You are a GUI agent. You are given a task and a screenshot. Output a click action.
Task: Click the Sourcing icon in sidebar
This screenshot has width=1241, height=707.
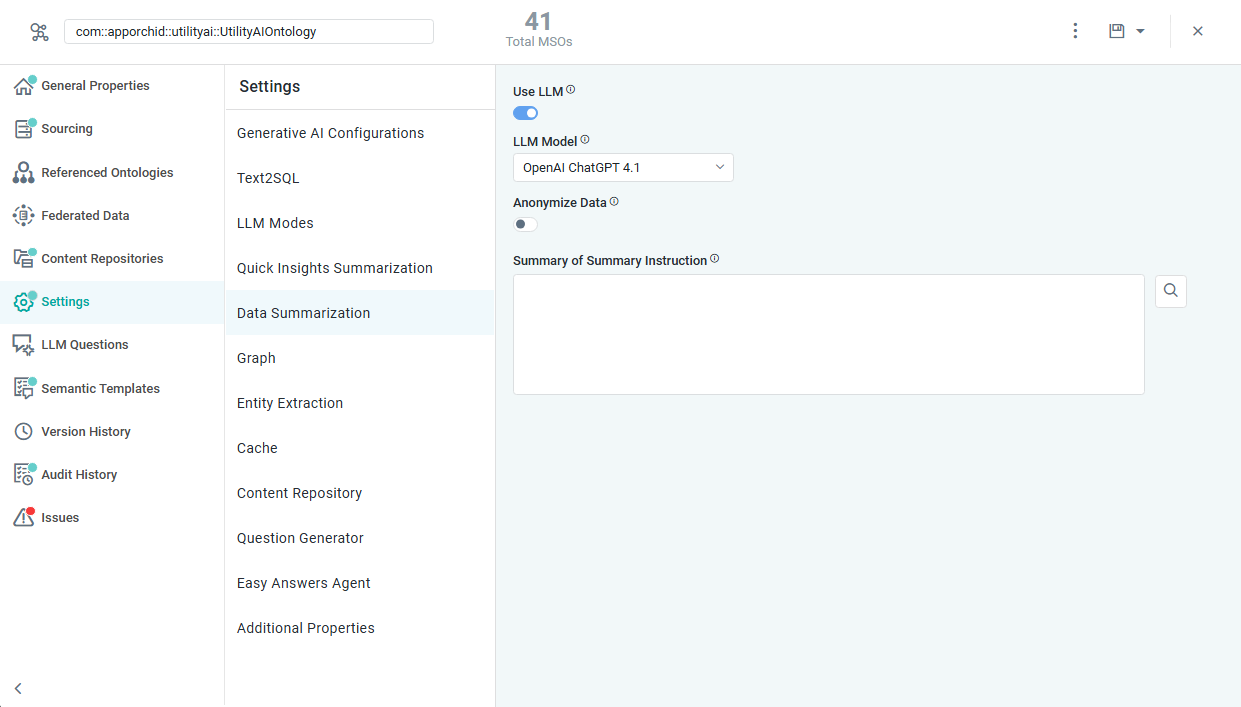pos(24,129)
